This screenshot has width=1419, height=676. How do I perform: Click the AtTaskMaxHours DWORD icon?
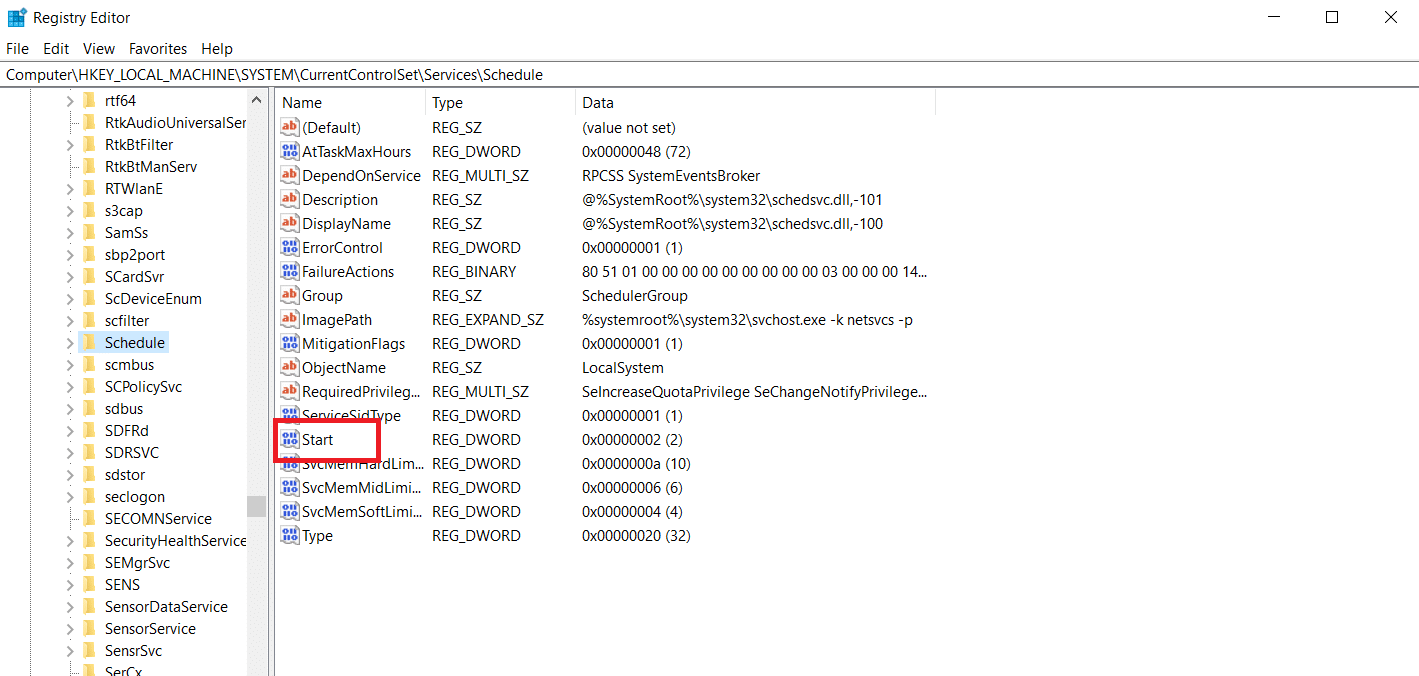[x=290, y=152]
